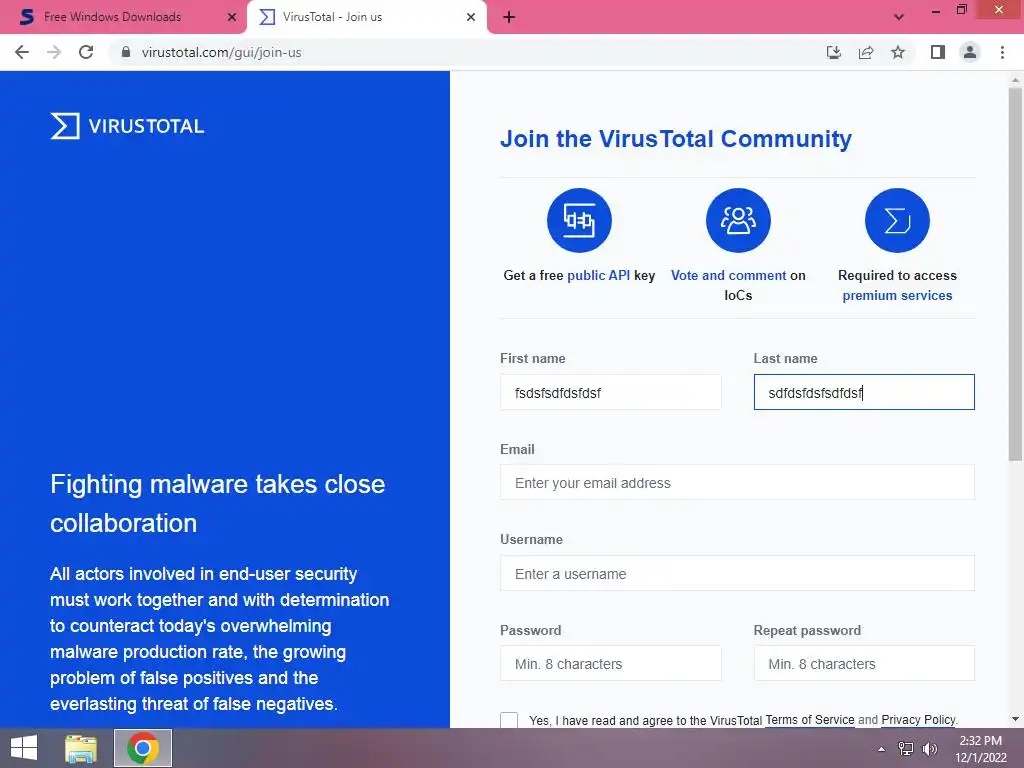
Task: Open the Privacy Policy link
Action: pos(918,720)
